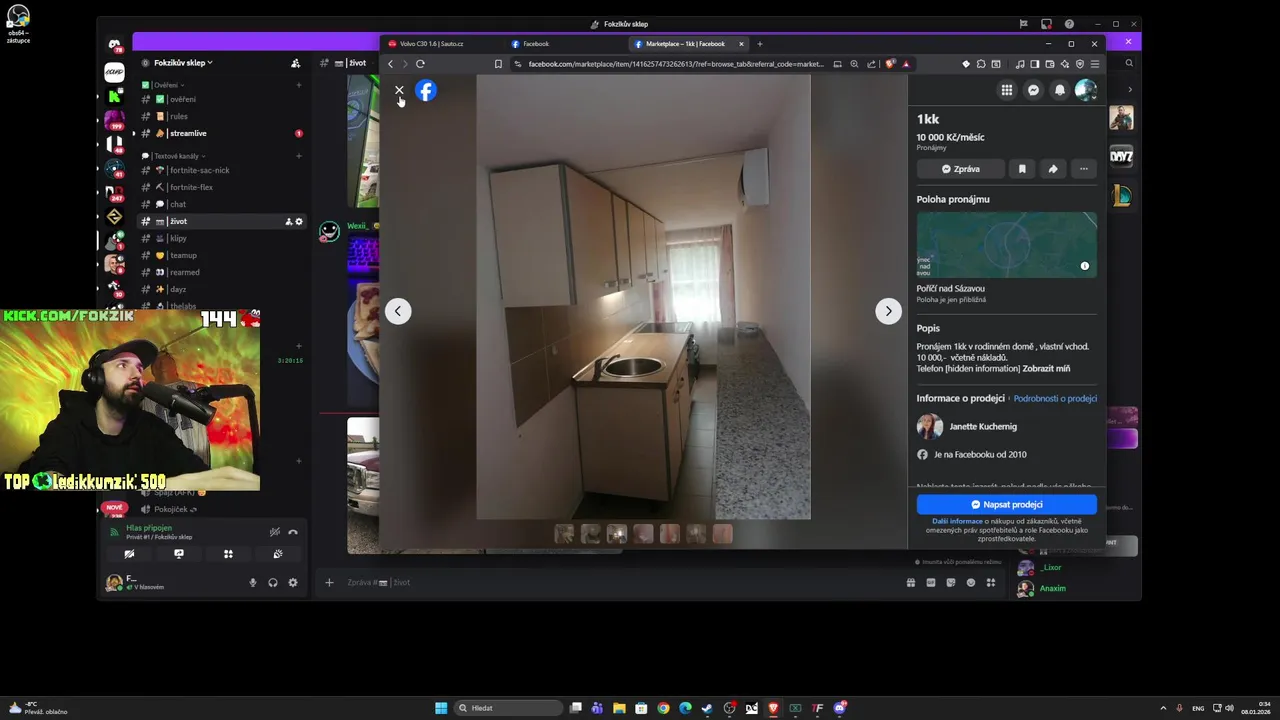1280x720 pixels.
Task: Deafen with the Discord headphones icon
Action: coord(273,582)
